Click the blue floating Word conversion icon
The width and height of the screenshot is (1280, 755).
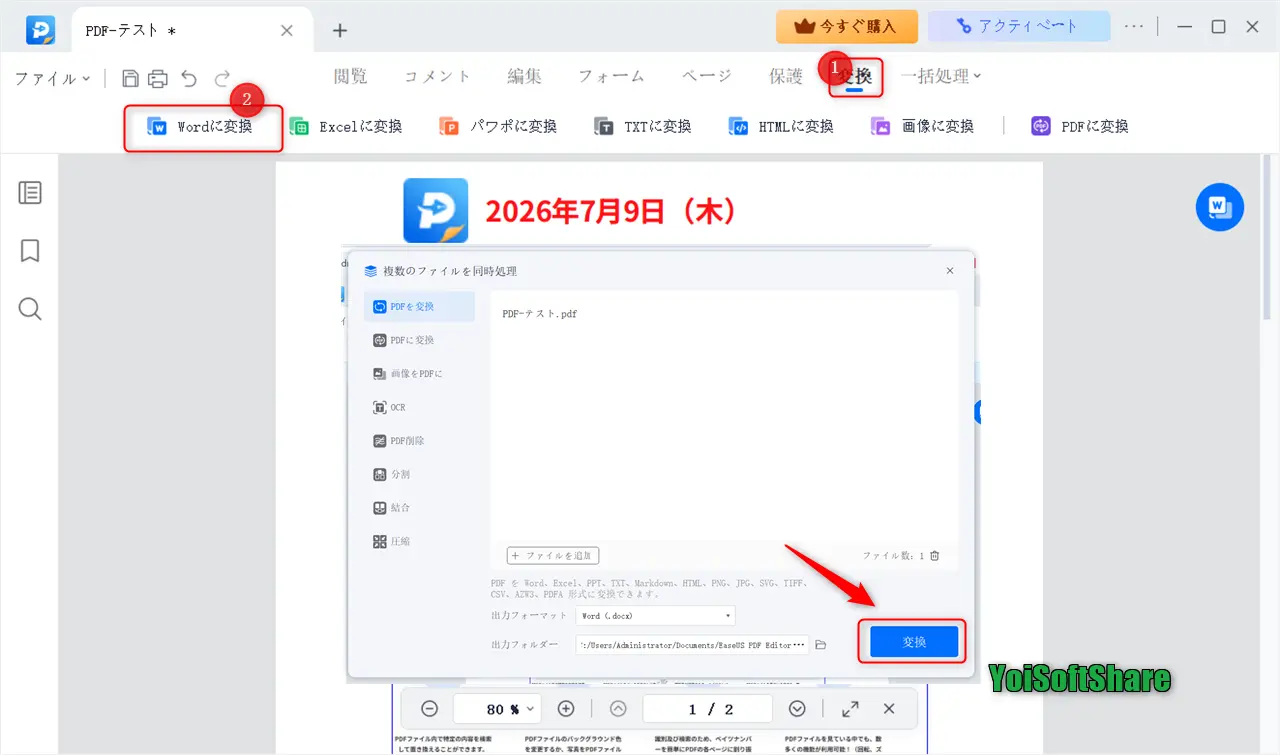[1220, 208]
